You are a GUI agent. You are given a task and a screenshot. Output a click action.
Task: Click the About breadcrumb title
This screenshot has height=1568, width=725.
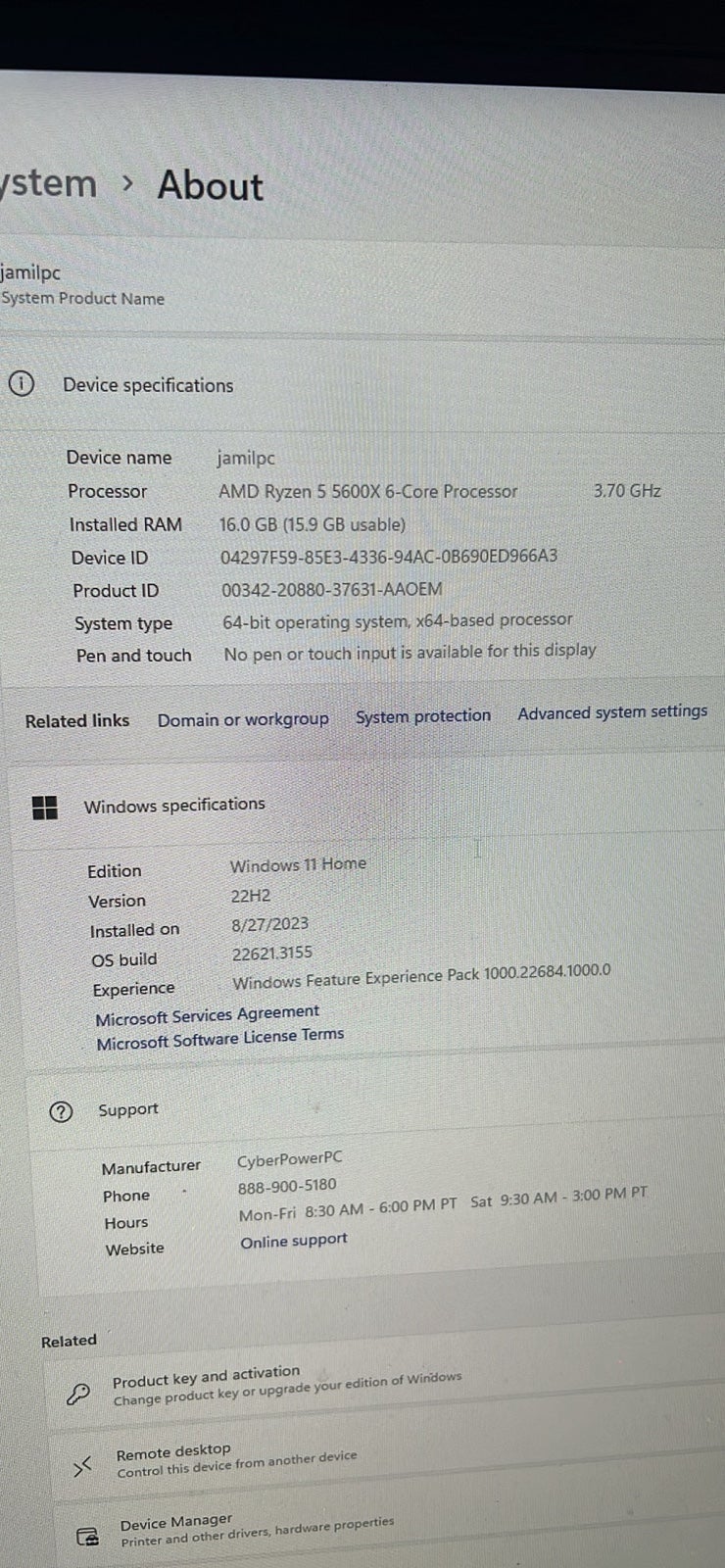click(x=211, y=185)
